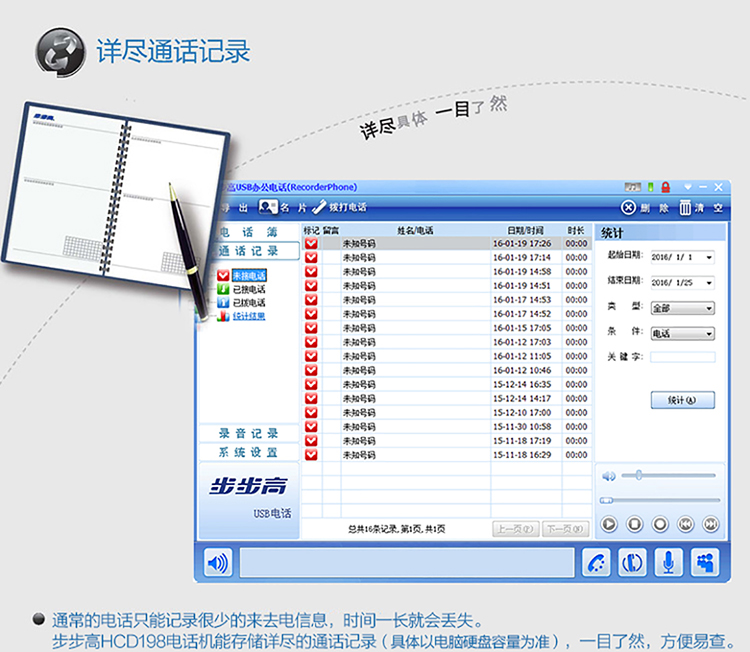Switch to the 录音记录 tab
Viewport: 750px width, 652px height.
pyautogui.click(x=249, y=433)
